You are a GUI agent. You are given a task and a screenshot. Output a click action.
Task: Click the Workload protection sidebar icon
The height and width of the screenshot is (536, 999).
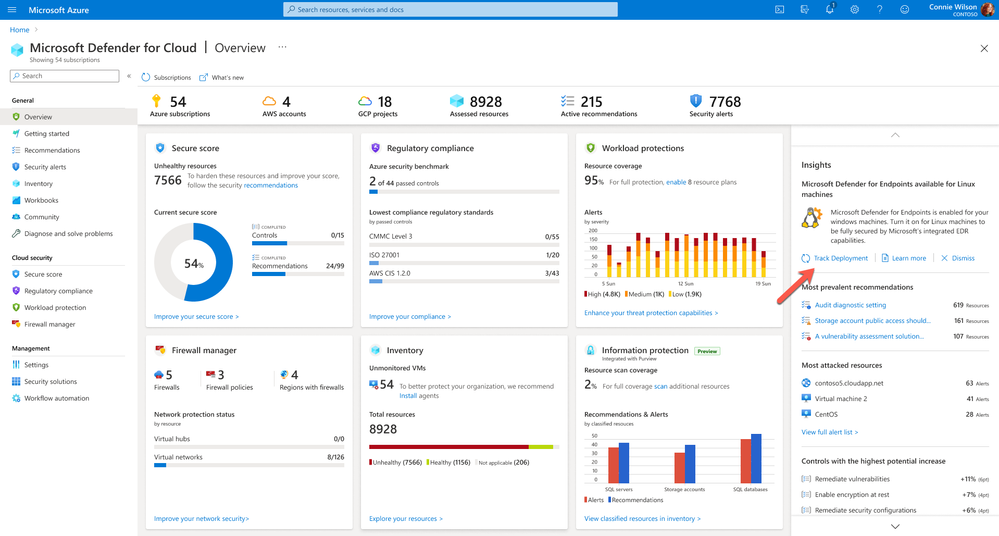click(x=16, y=307)
